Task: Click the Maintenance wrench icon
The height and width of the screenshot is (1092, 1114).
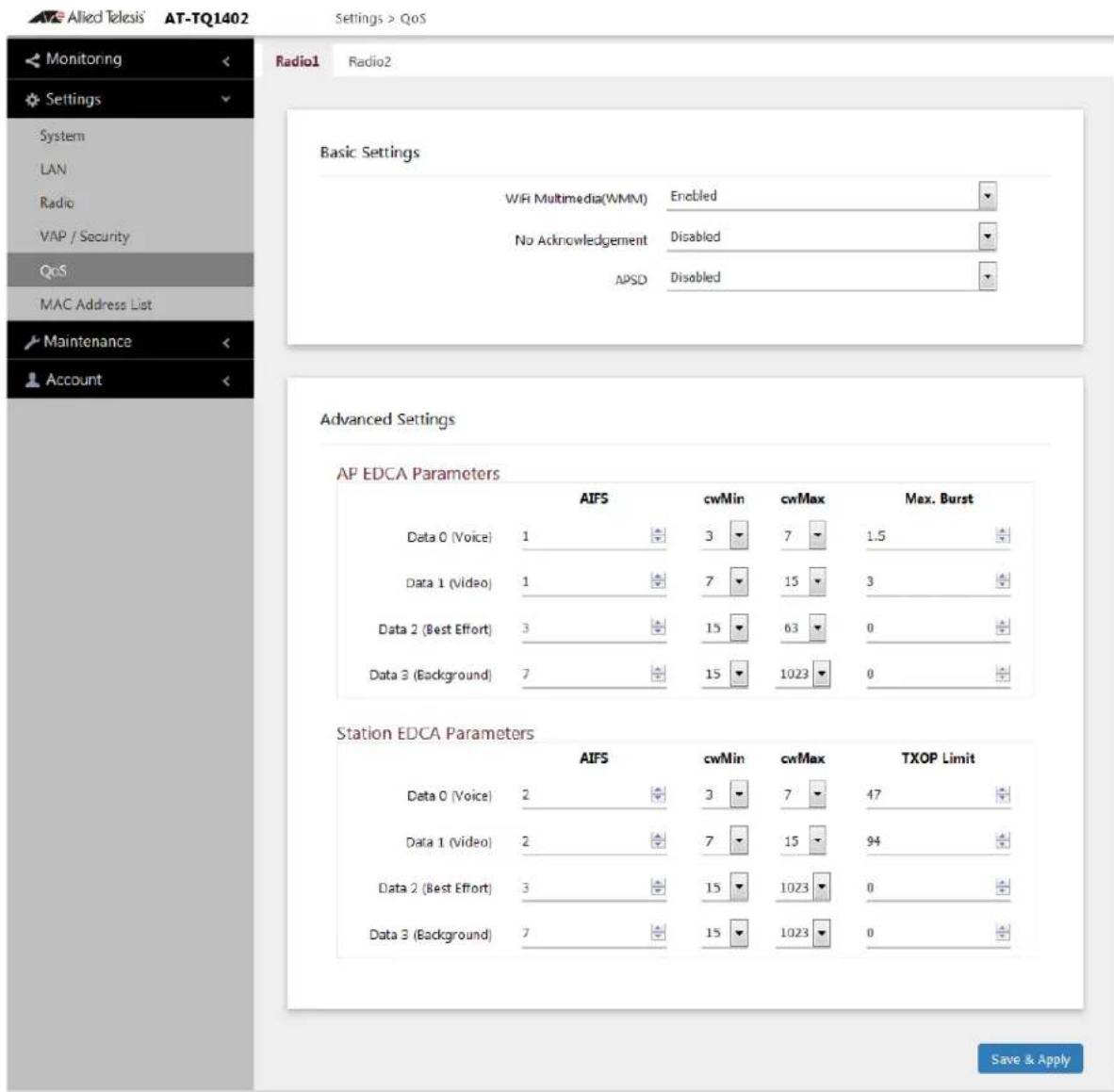Action: pos(32,342)
